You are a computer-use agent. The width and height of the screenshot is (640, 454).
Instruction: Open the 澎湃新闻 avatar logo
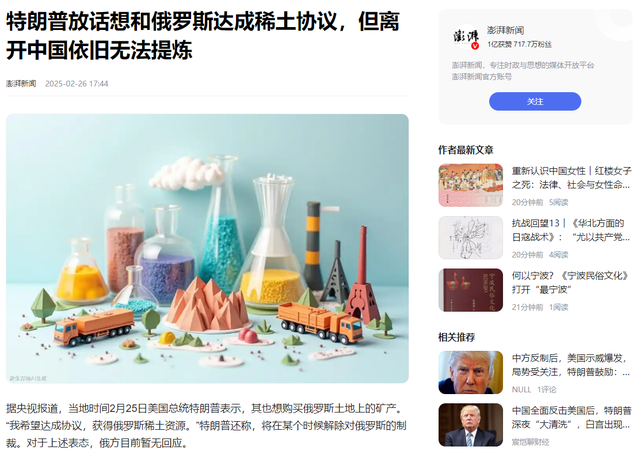coord(466,36)
